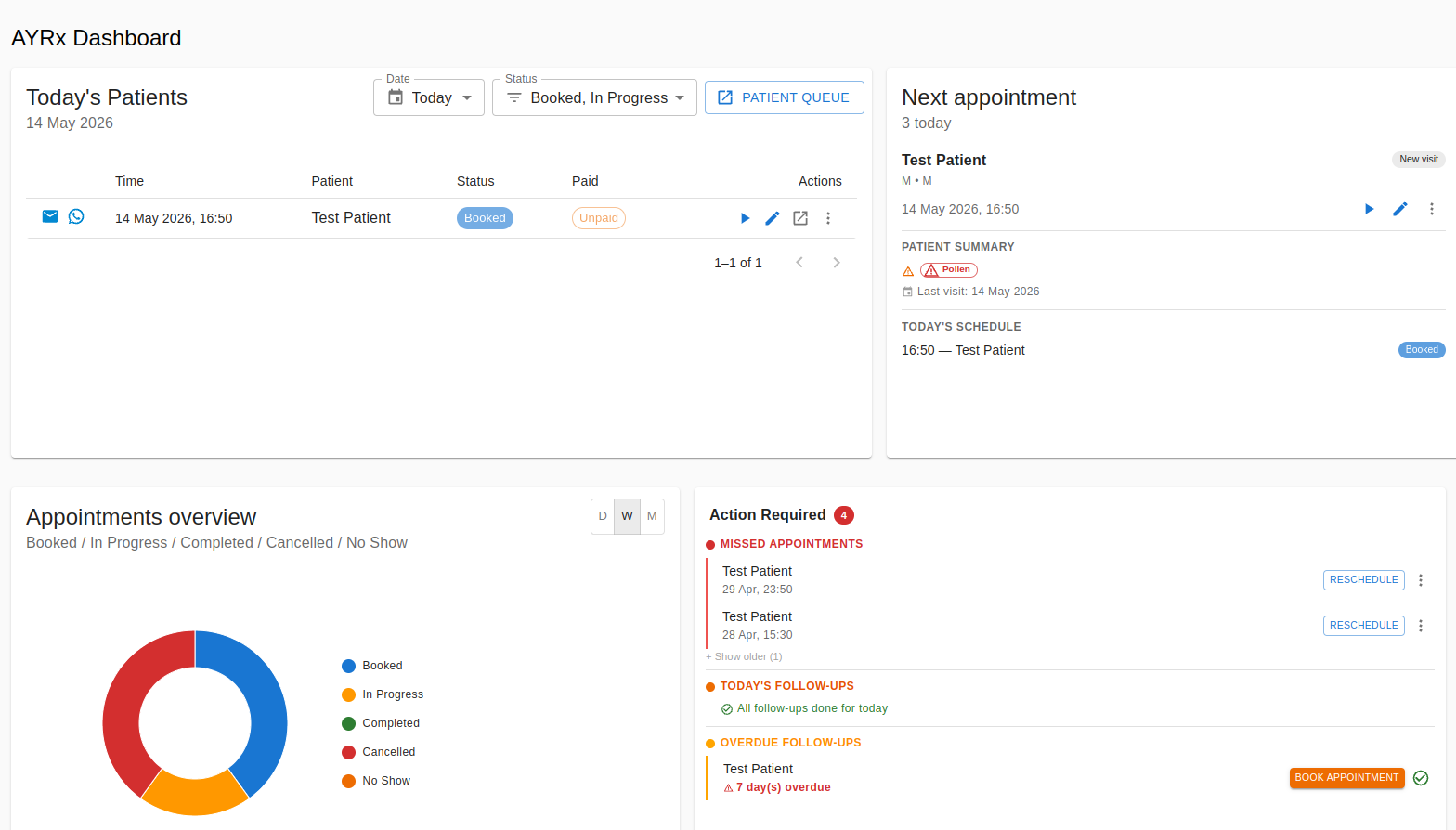Click the orange warning icon in patient summary
This screenshot has height=830, width=1456.
[908, 271]
